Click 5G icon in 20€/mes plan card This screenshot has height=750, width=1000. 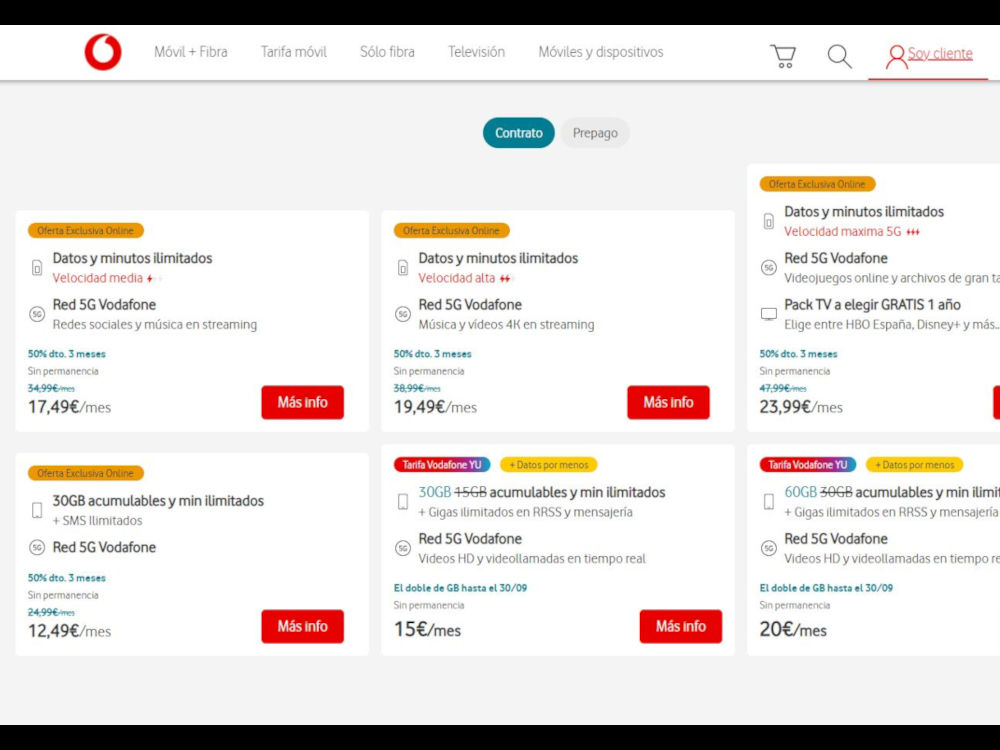(x=768, y=548)
